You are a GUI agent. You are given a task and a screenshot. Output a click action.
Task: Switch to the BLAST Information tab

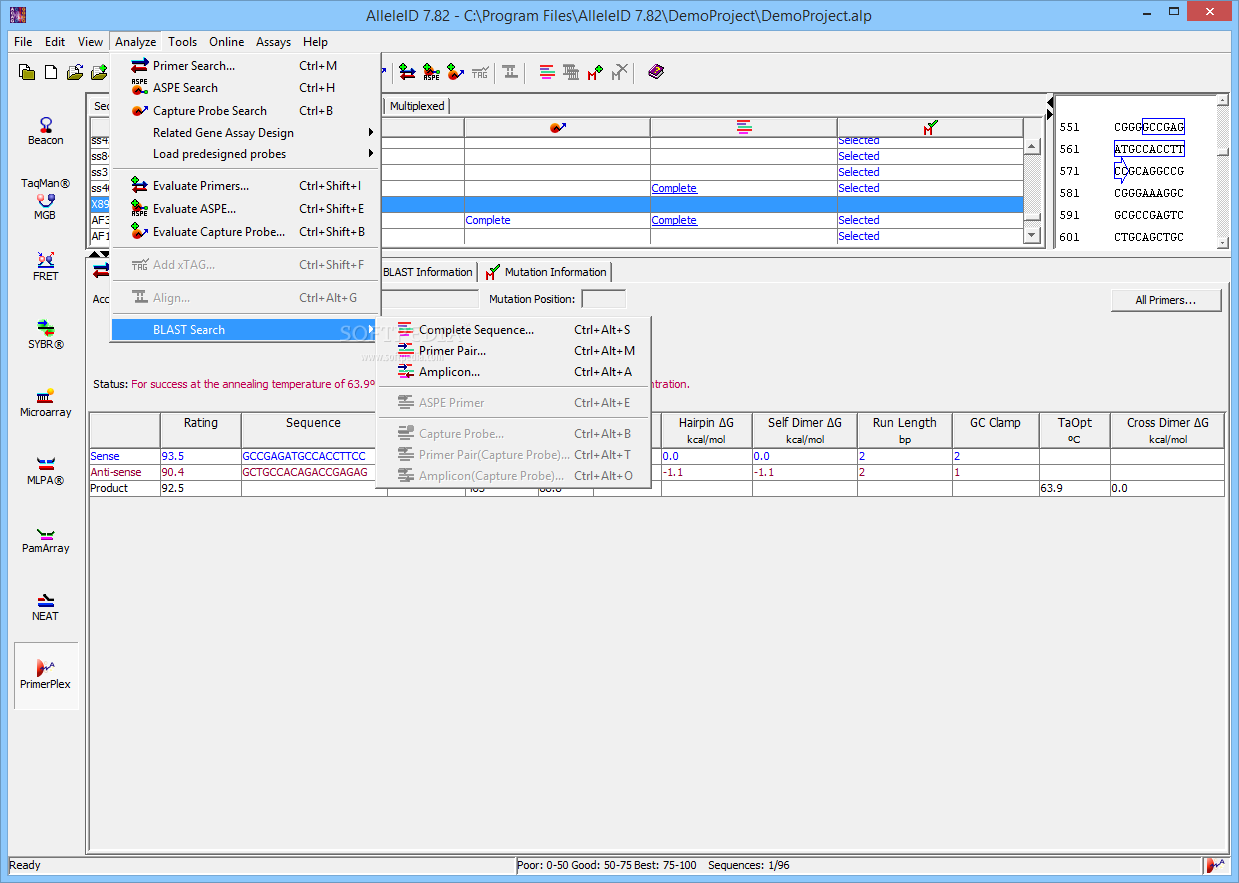pyautogui.click(x=427, y=272)
